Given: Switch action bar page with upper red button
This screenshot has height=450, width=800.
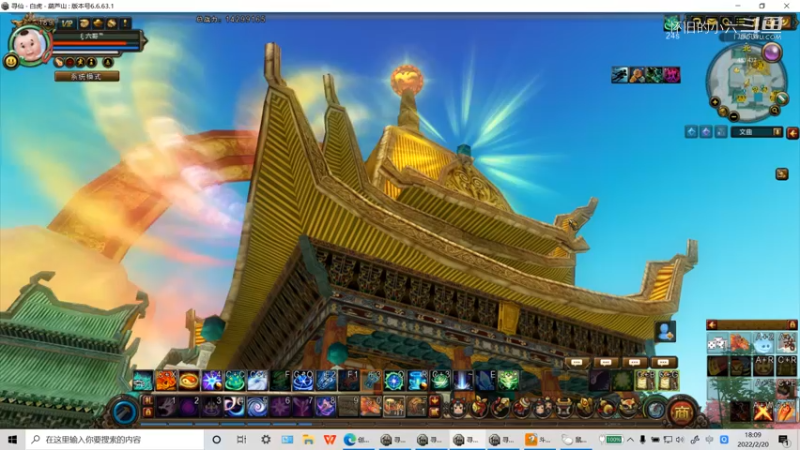Looking at the screenshot, I should 147,401.
